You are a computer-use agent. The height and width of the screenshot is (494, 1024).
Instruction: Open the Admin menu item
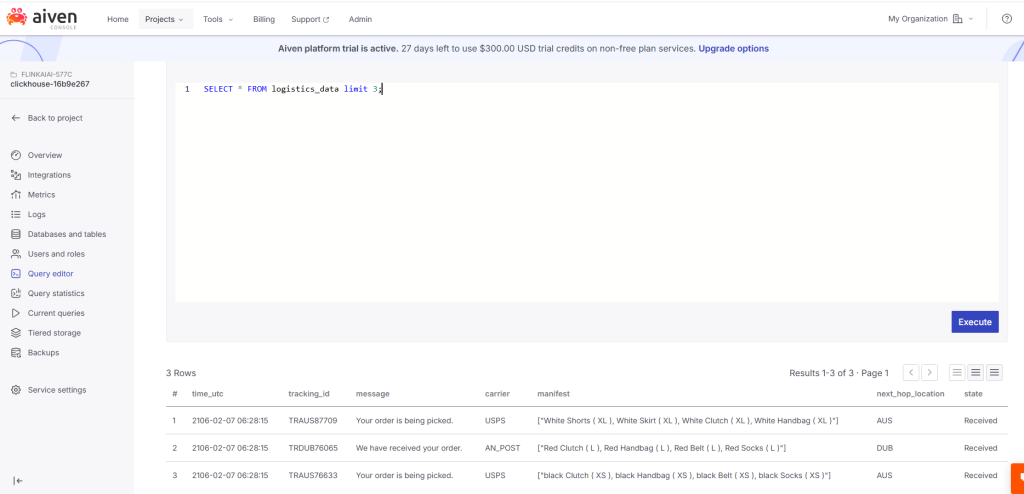pyautogui.click(x=360, y=19)
